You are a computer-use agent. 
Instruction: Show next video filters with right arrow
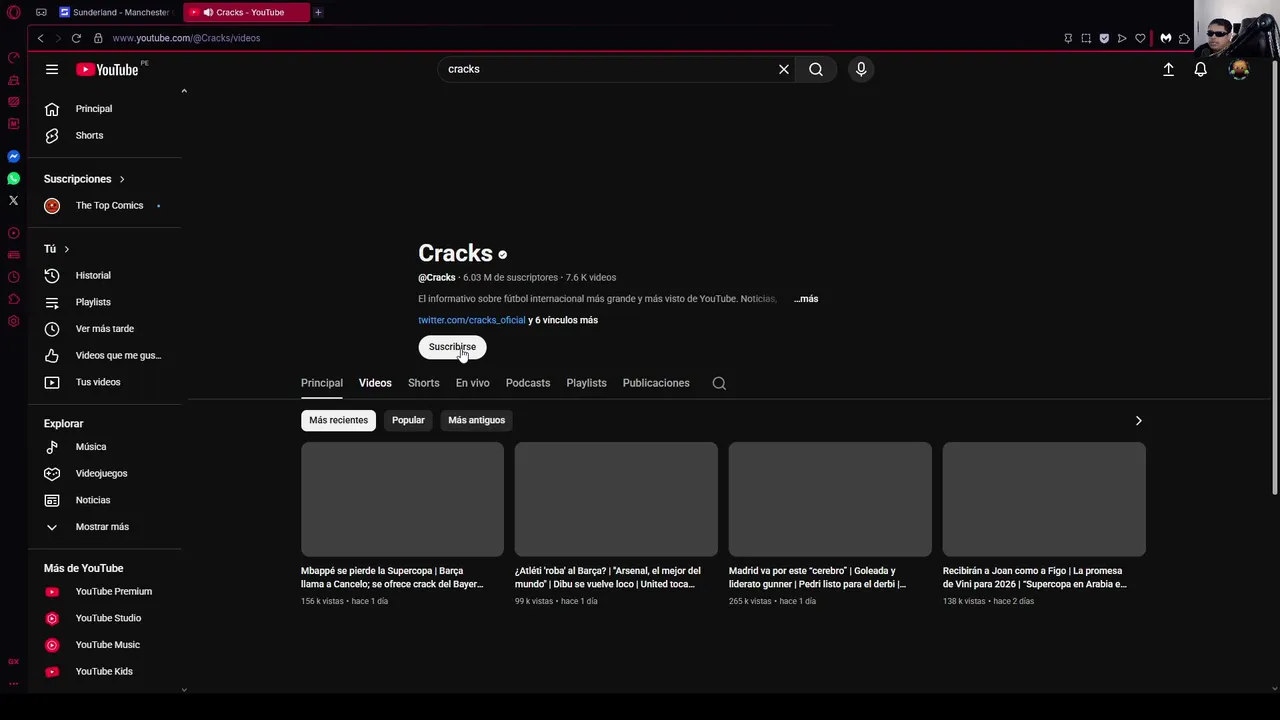pyautogui.click(x=1138, y=420)
